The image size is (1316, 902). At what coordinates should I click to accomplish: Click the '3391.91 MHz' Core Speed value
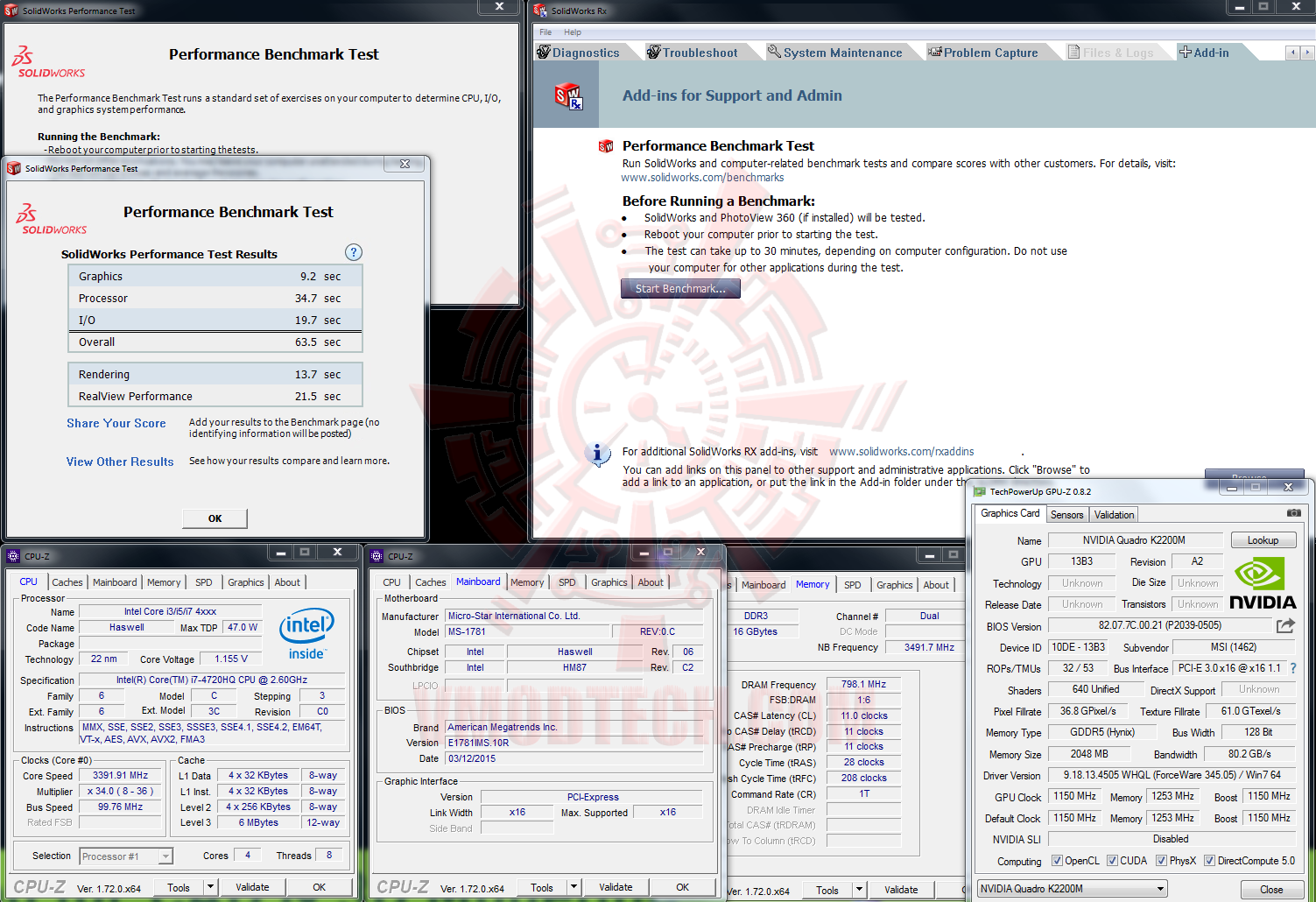pos(121,775)
